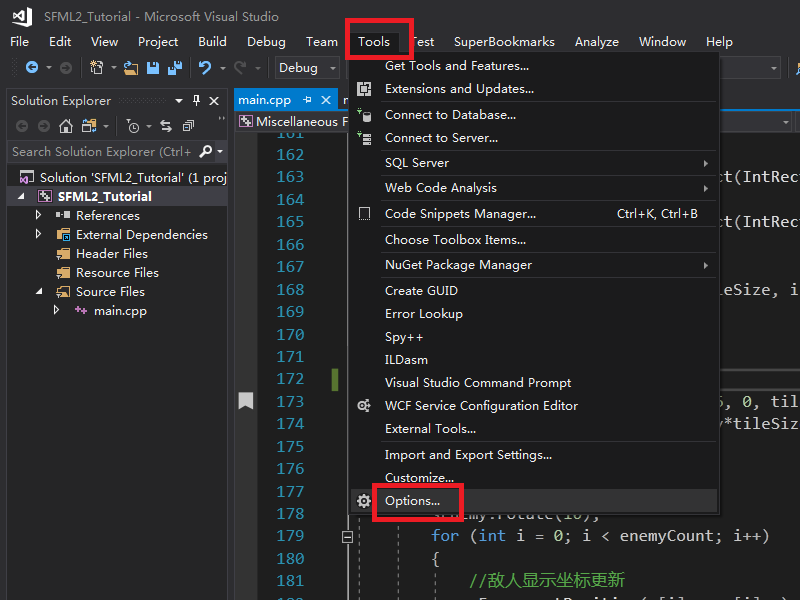Click the Solution Explorer Pending Changes Filter icon
This screenshot has width=800, height=600.
133,126
